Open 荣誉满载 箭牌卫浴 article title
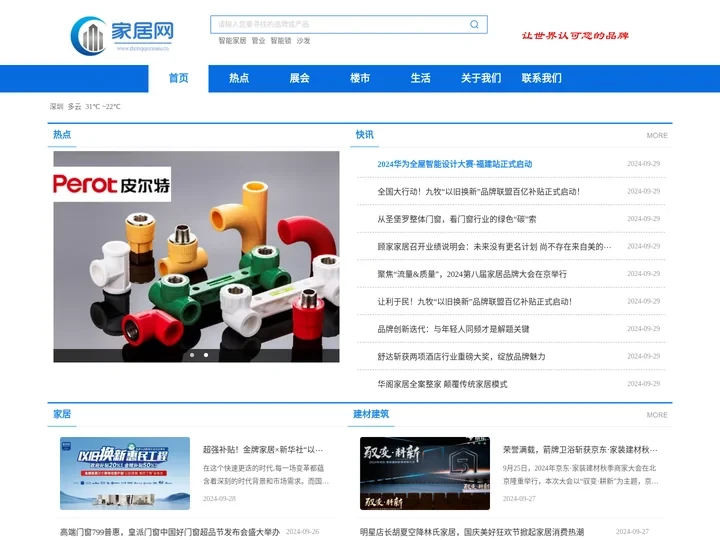 580,450
